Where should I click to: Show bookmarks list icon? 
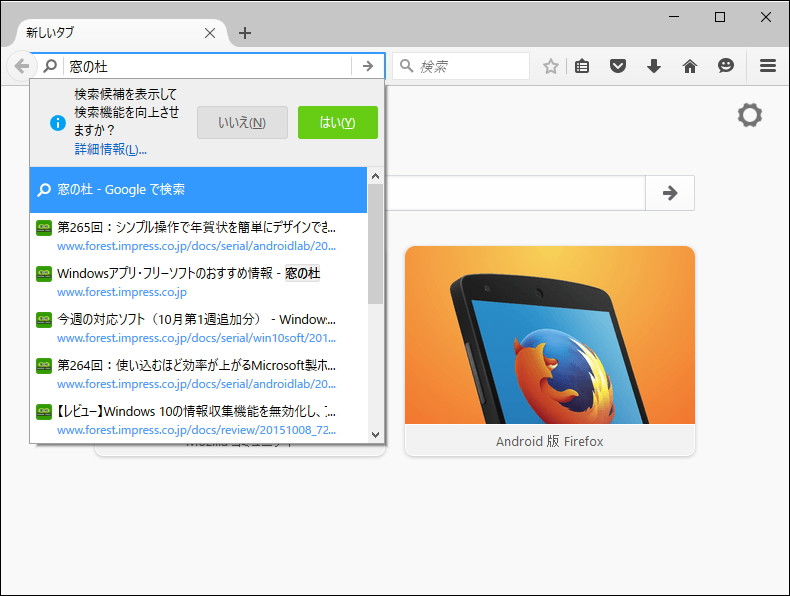click(x=582, y=66)
